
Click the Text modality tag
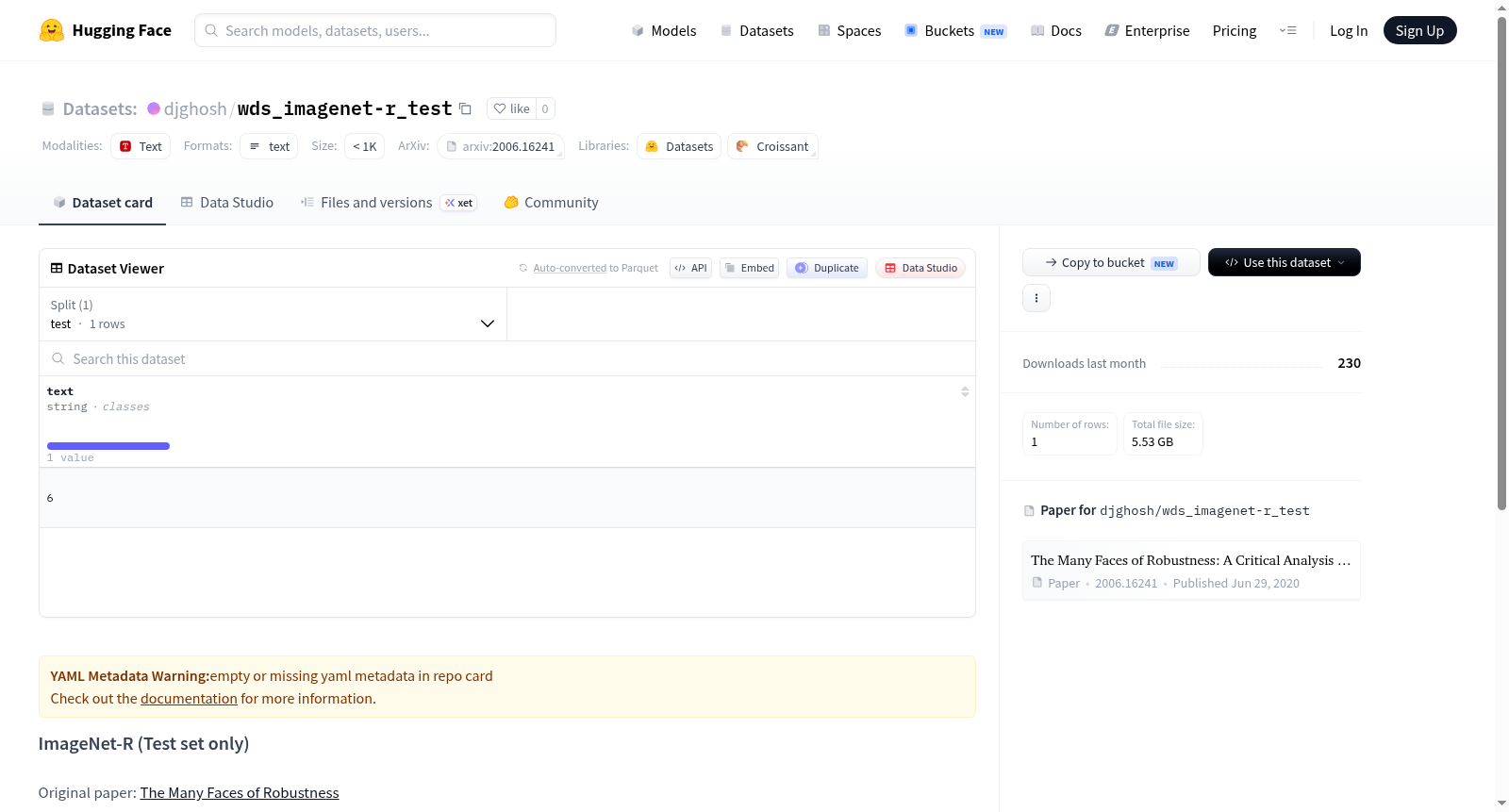tap(141, 146)
